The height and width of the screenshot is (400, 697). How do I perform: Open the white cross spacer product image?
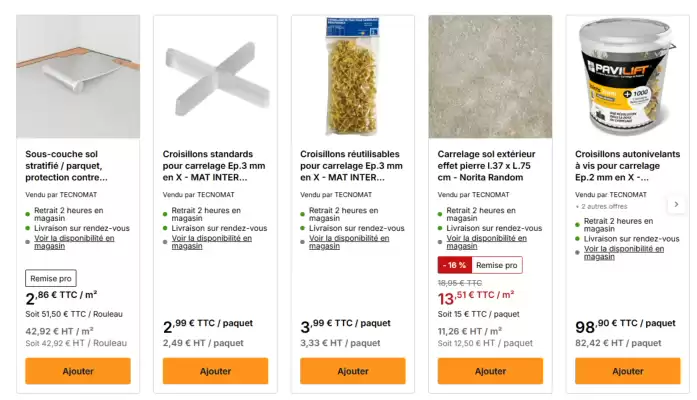[x=216, y=76]
